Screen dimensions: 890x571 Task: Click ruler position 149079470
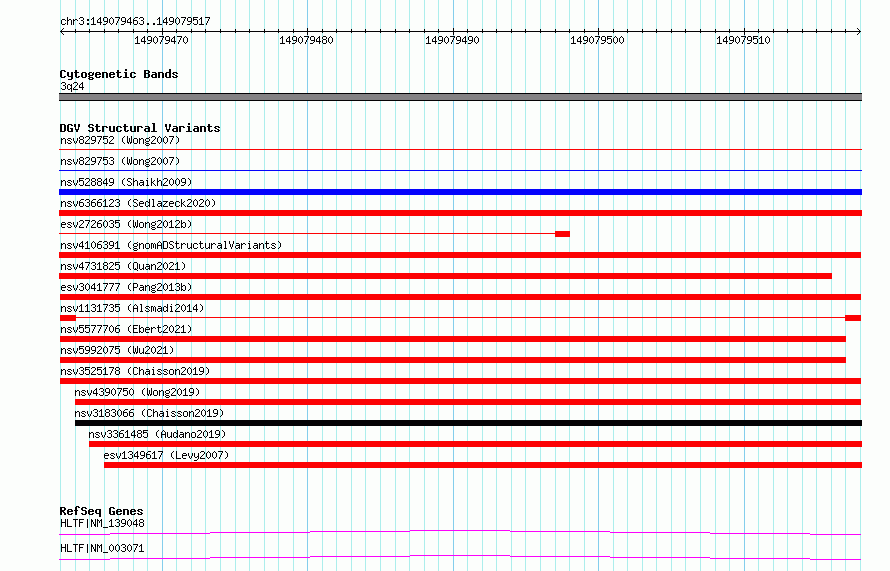[161, 40]
